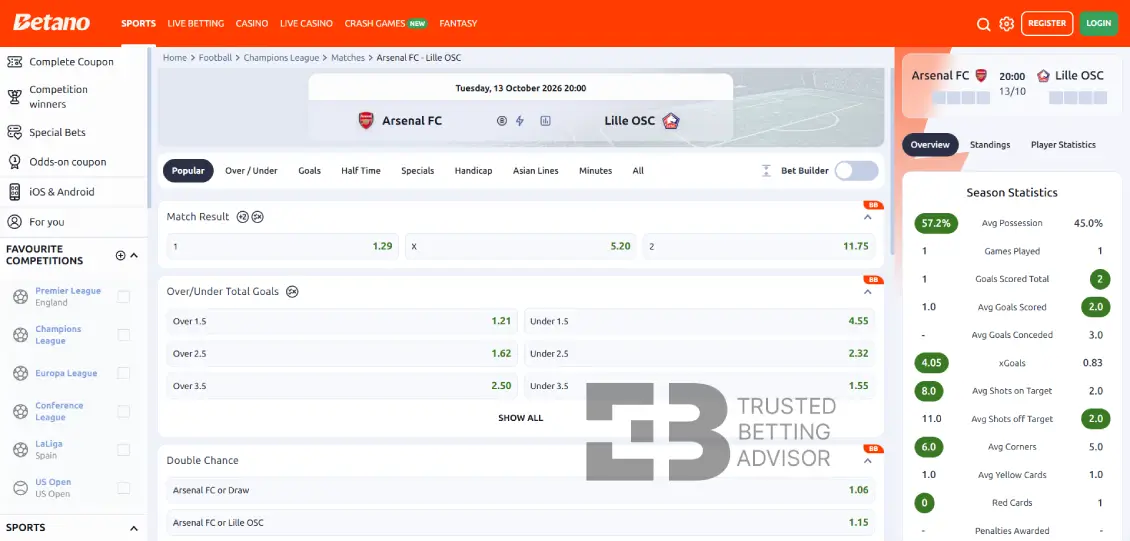The image size is (1130, 541).
Task: Collapse the Match Result market
Action: point(868,217)
